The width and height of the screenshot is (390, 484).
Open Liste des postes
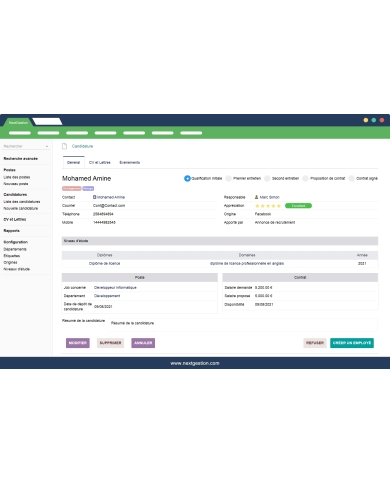(17, 177)
